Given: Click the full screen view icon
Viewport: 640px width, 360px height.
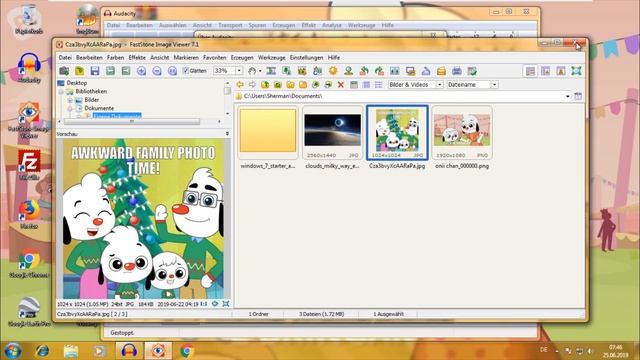Looking at the screenshot, I should click(x=576, y=71).
